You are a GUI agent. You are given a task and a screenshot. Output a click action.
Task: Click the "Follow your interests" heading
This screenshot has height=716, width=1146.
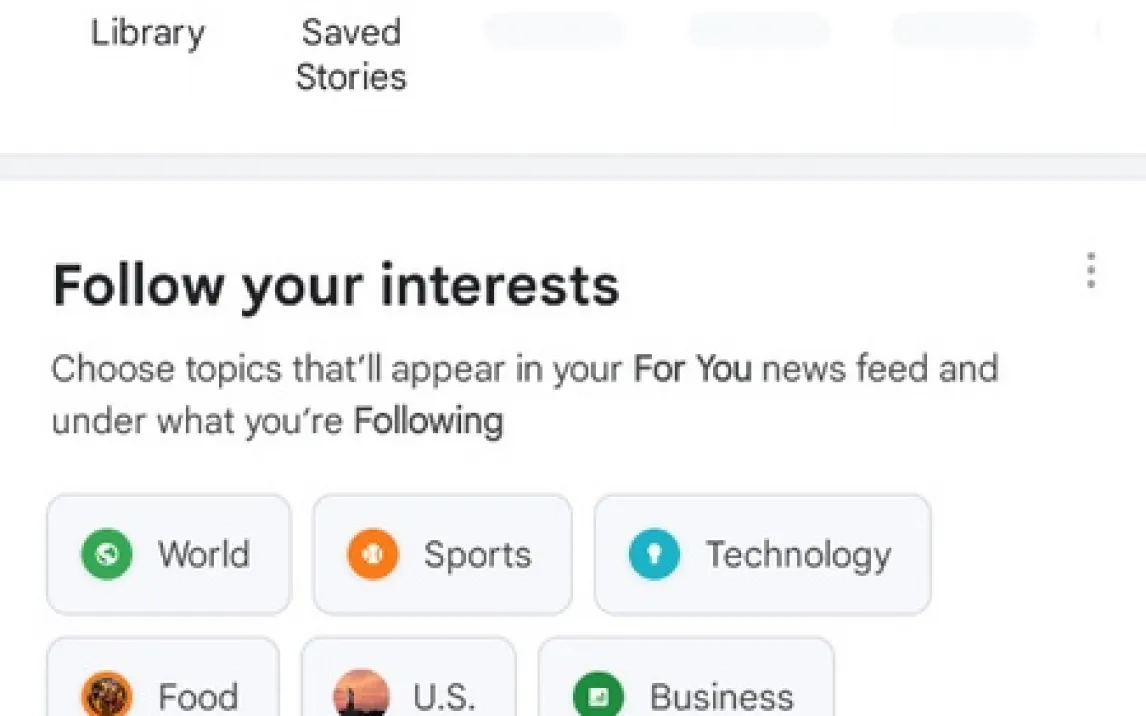[336, 285]
